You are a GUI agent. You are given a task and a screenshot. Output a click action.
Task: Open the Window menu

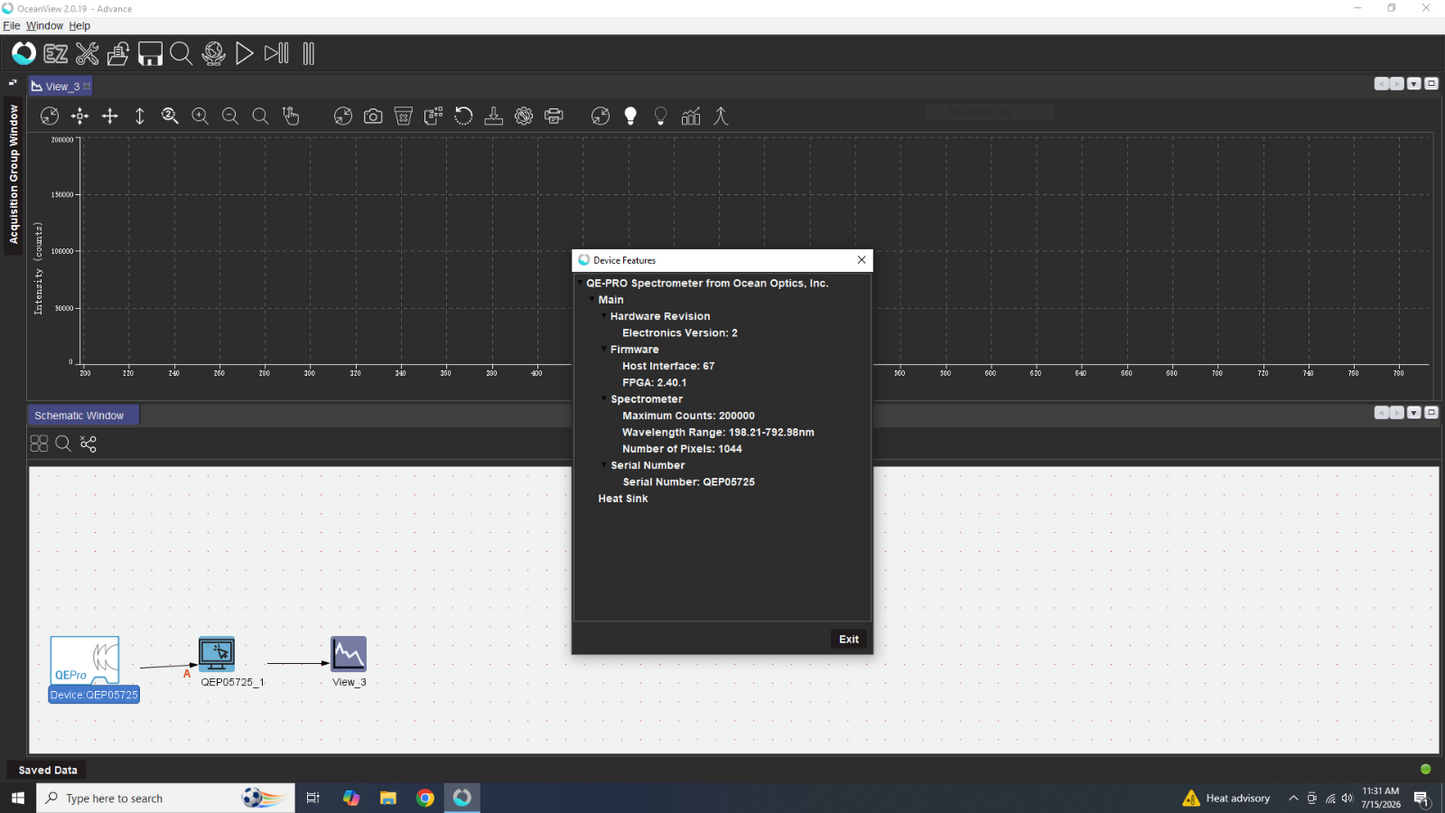tap(44, 26)
